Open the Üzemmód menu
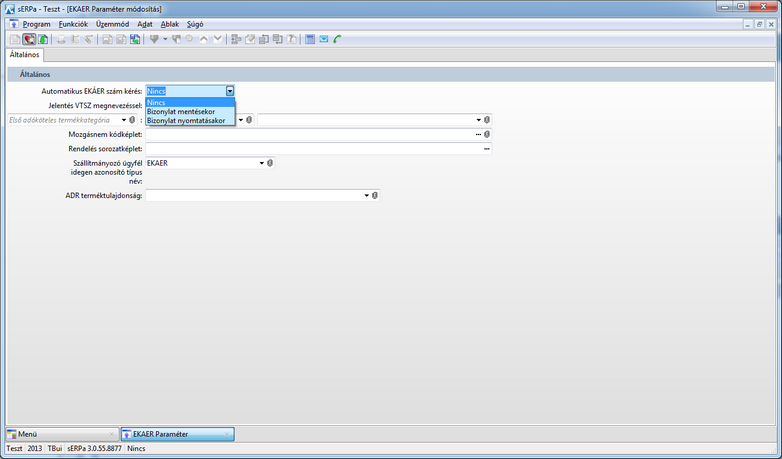Viewport: 782px width, 459px height. coord(113,24)
